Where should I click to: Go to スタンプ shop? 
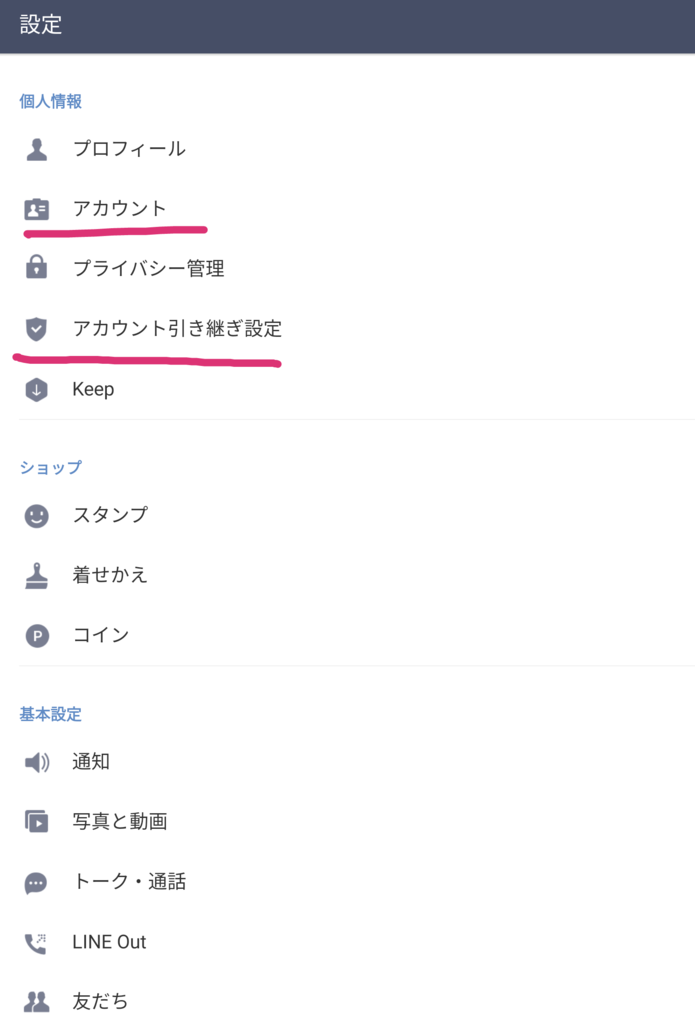(110, 515)
